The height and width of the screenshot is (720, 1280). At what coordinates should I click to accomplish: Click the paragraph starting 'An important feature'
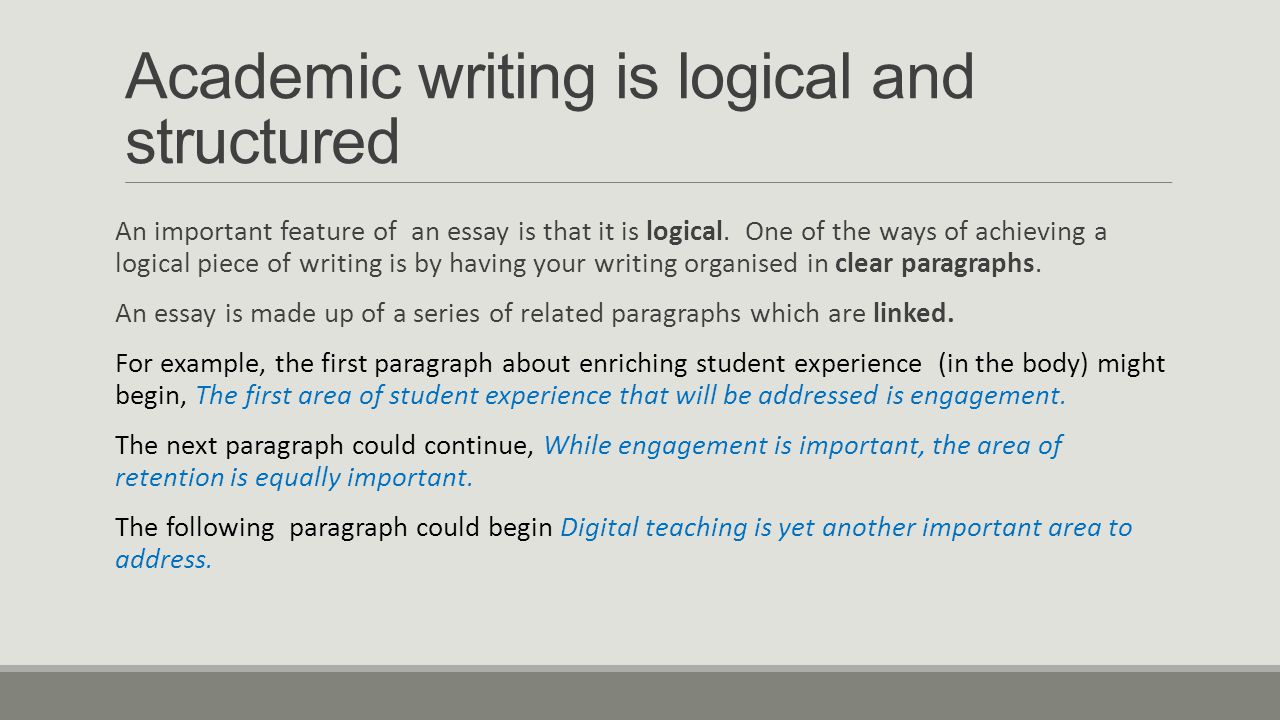tap(611, 248)
